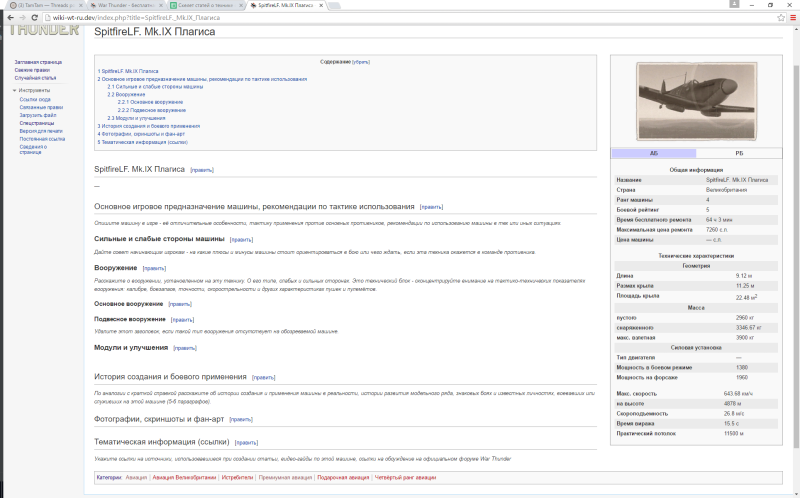Jump to '3 История создания и боевого применения'

[x=148, y=126]
